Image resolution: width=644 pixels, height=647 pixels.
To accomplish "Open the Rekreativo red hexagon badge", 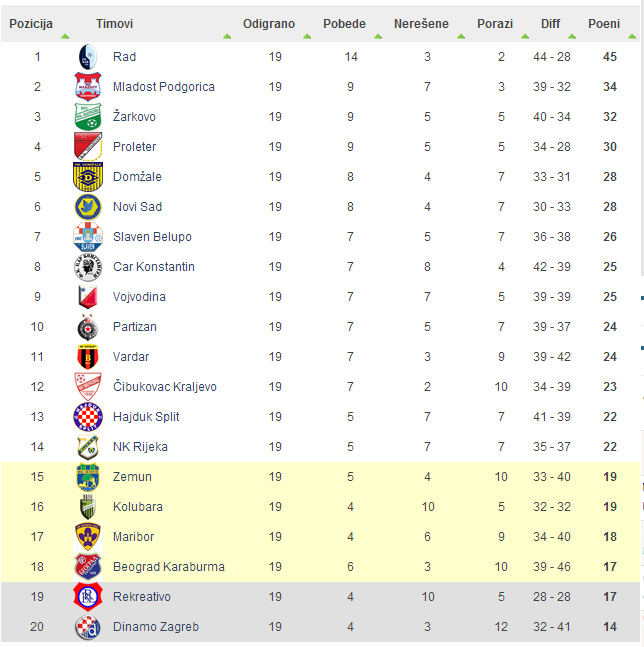I will pos(88,597).
